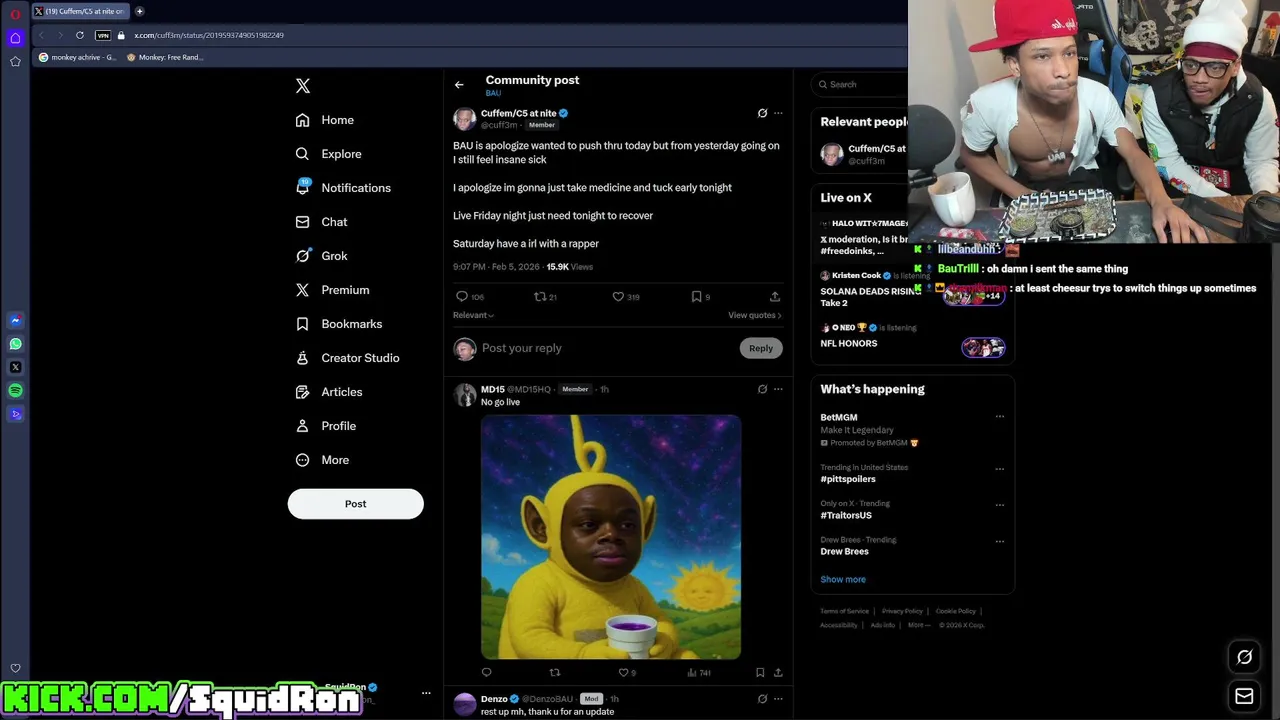Open floating messages envelope button

pos(1244,696)
